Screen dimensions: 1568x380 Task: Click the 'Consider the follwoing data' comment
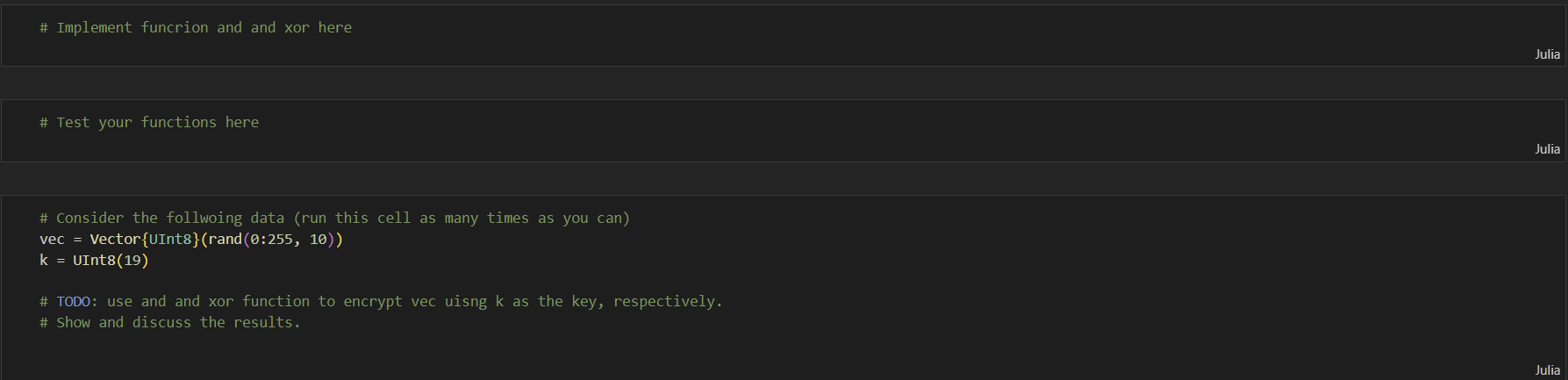335,218
